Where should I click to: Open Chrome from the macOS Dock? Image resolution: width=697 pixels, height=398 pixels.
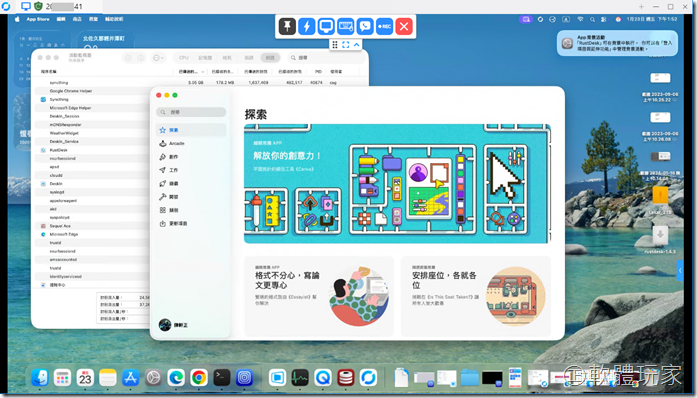[199, 378]
